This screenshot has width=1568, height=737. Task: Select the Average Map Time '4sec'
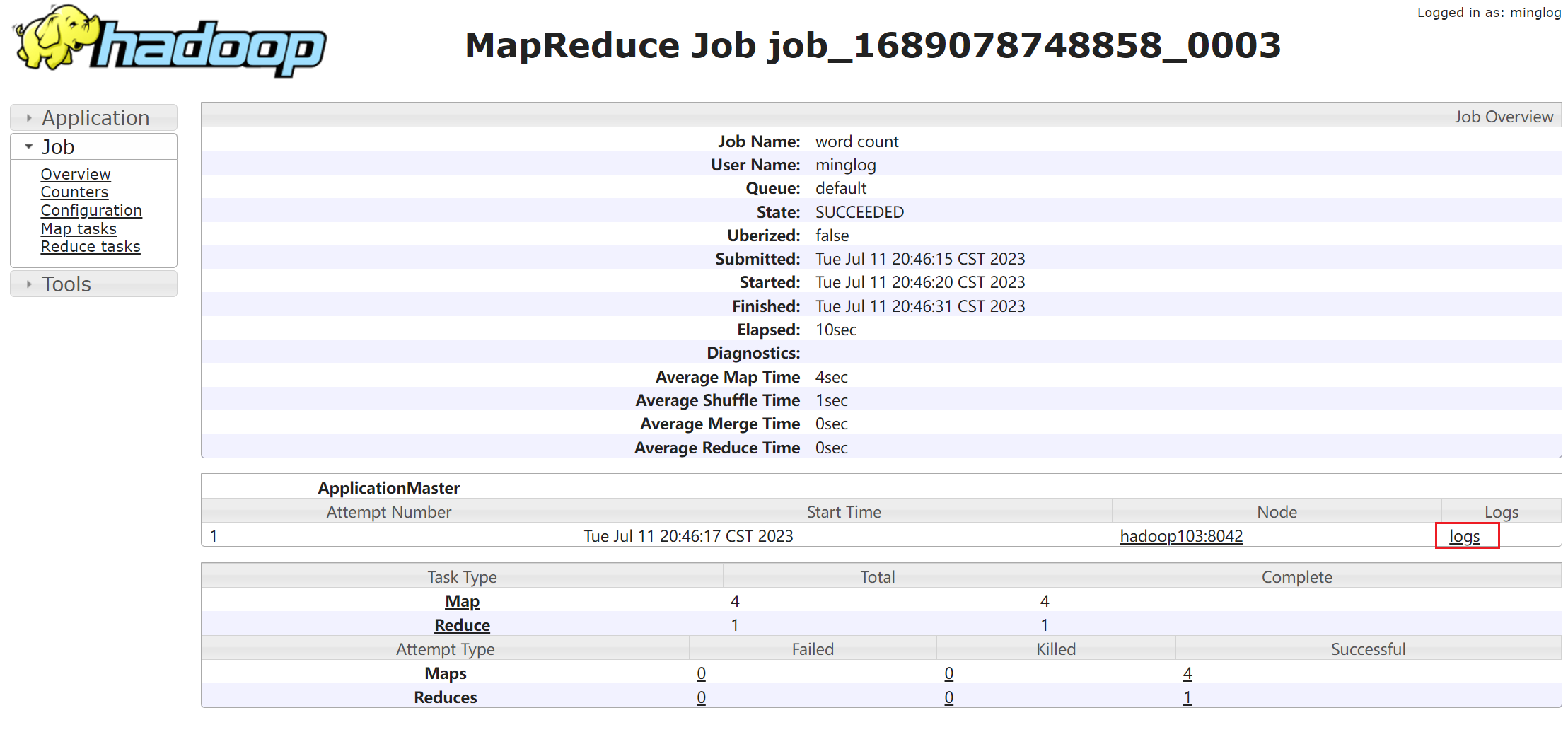[x=831, y=377]
